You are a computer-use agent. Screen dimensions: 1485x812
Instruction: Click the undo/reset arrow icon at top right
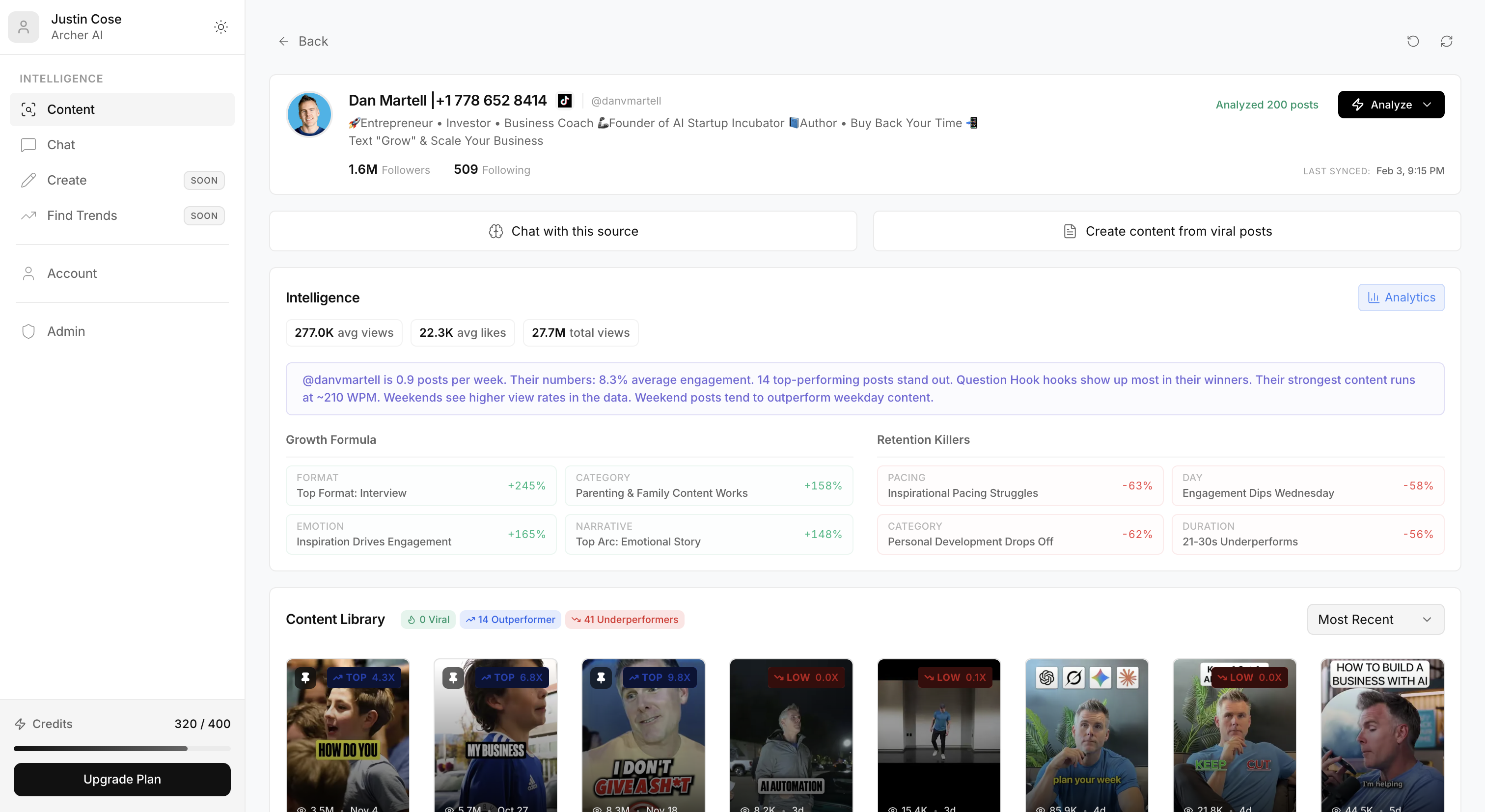pyautogui.click(x=1412, y=41)
